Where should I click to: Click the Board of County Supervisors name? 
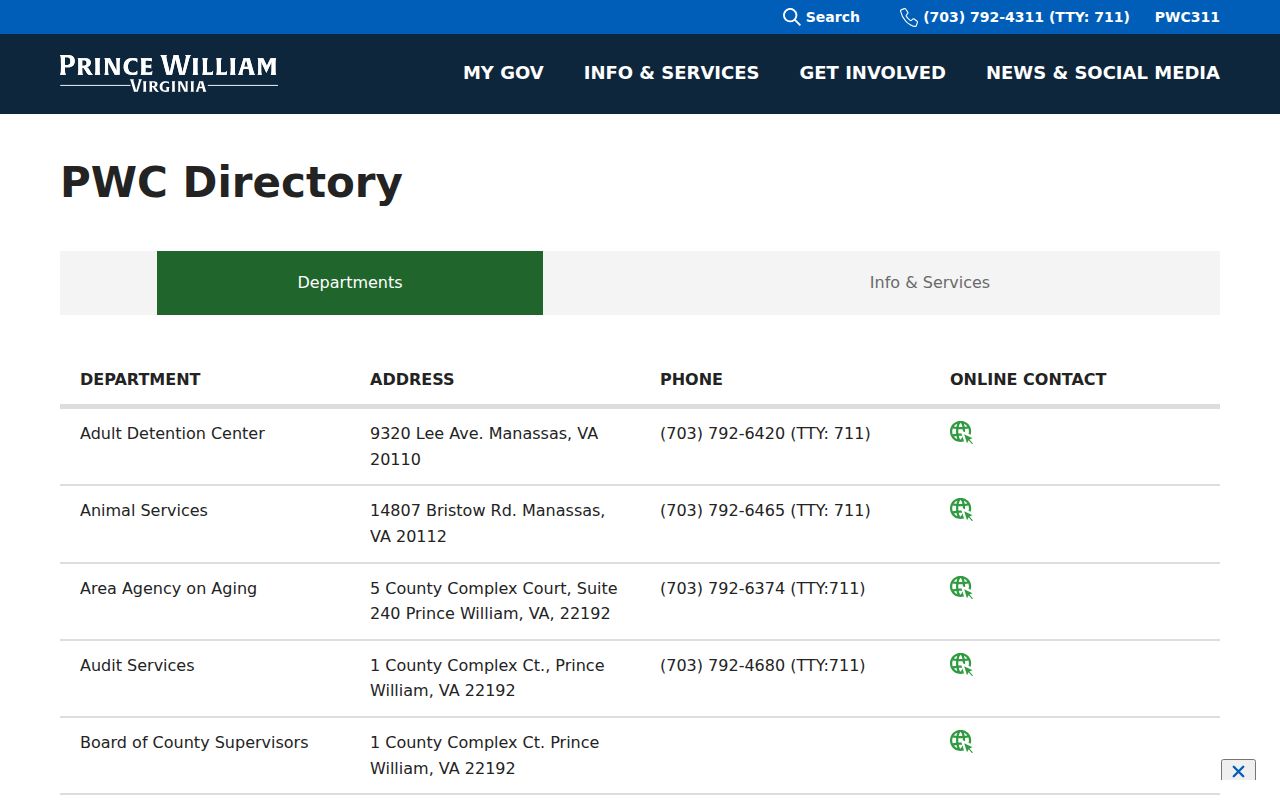point(194,742)
